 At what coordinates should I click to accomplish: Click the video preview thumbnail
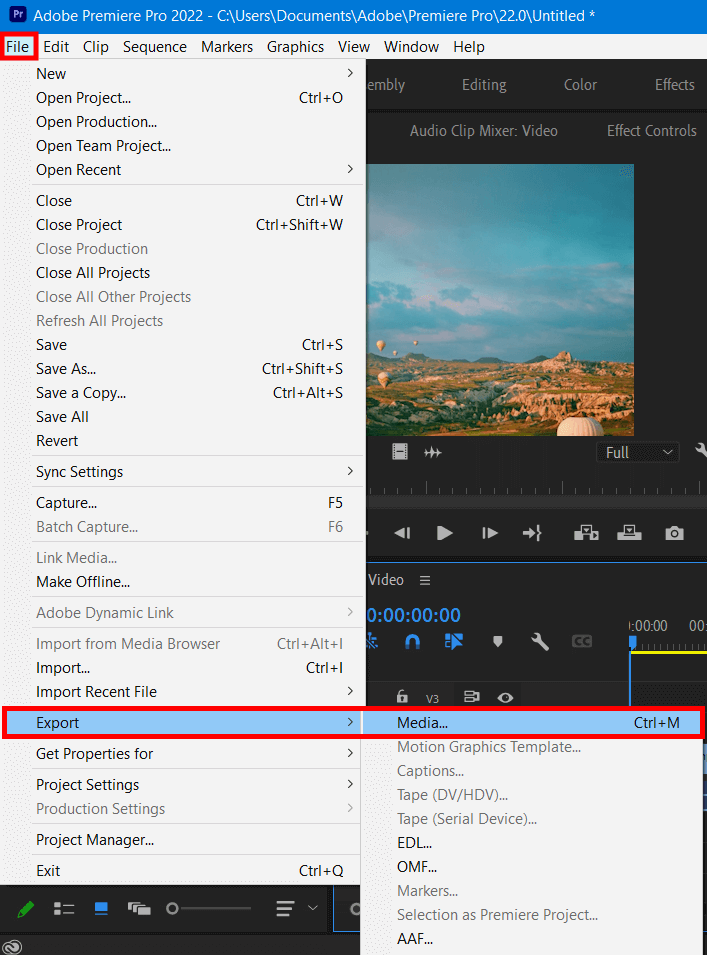coord(500,300)
